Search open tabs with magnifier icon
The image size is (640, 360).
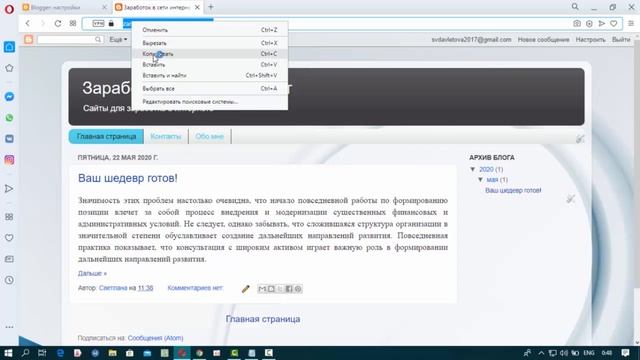click(x=575, y=7)
